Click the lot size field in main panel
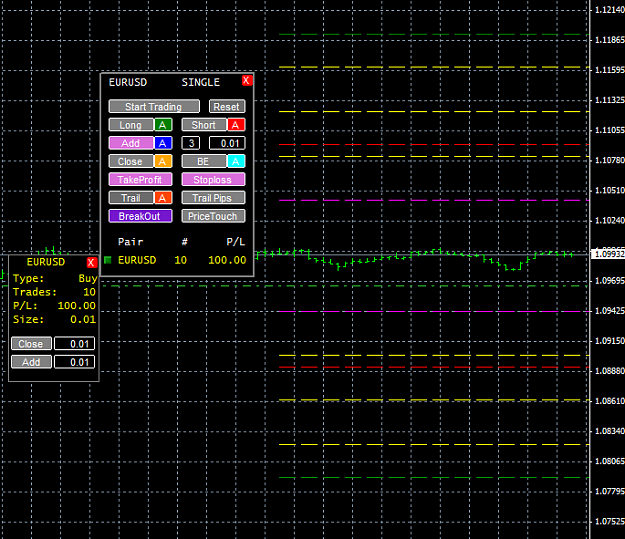The width and height of the screenshot is (625, 539). click(227, 143)
